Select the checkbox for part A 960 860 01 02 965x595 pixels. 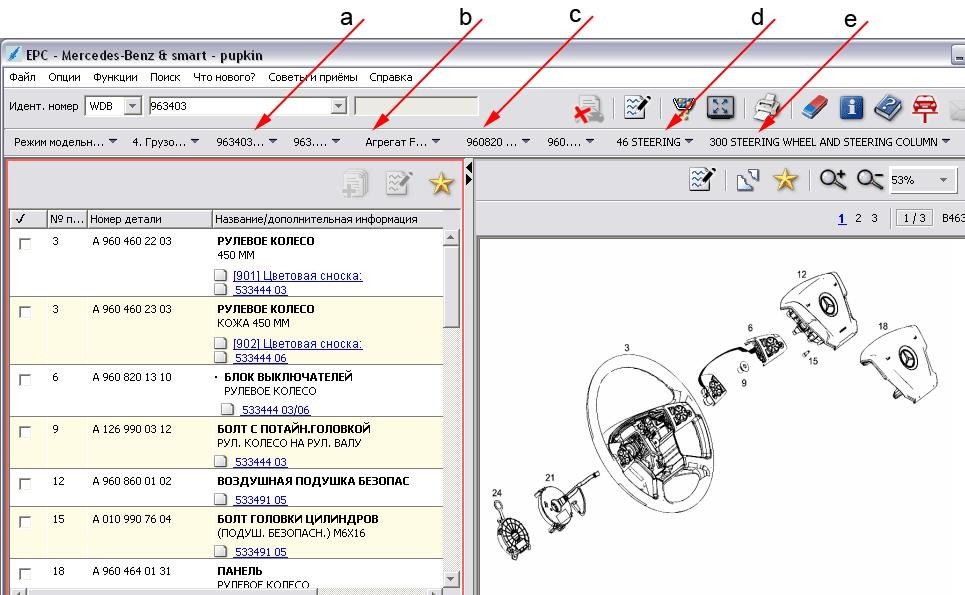click(x=25, y=484)
